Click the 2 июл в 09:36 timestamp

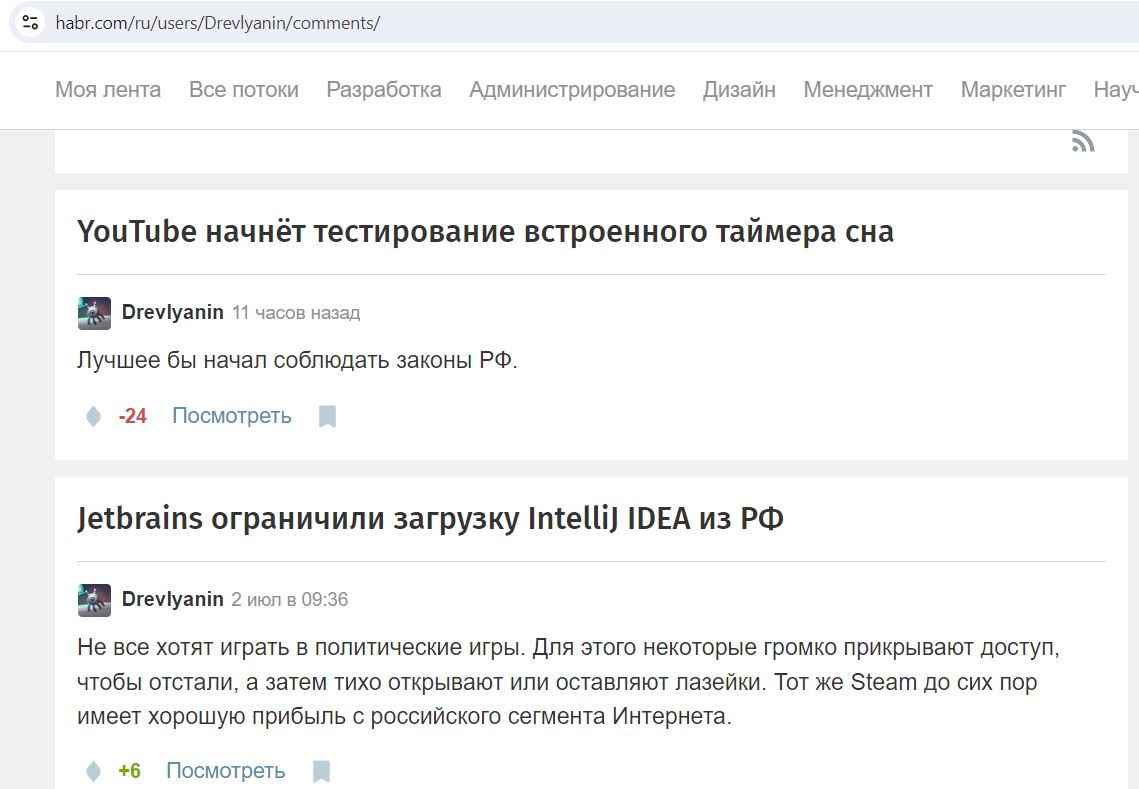tap(290, 599)
